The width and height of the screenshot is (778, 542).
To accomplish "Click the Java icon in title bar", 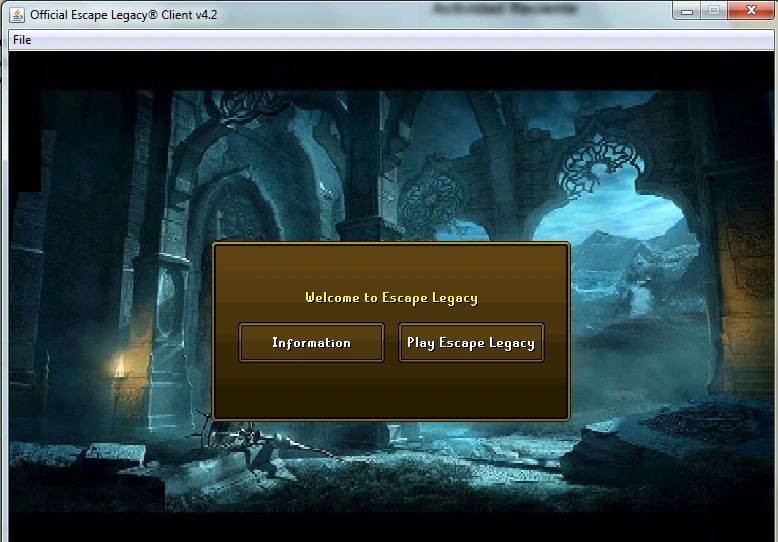I will 17,15.
